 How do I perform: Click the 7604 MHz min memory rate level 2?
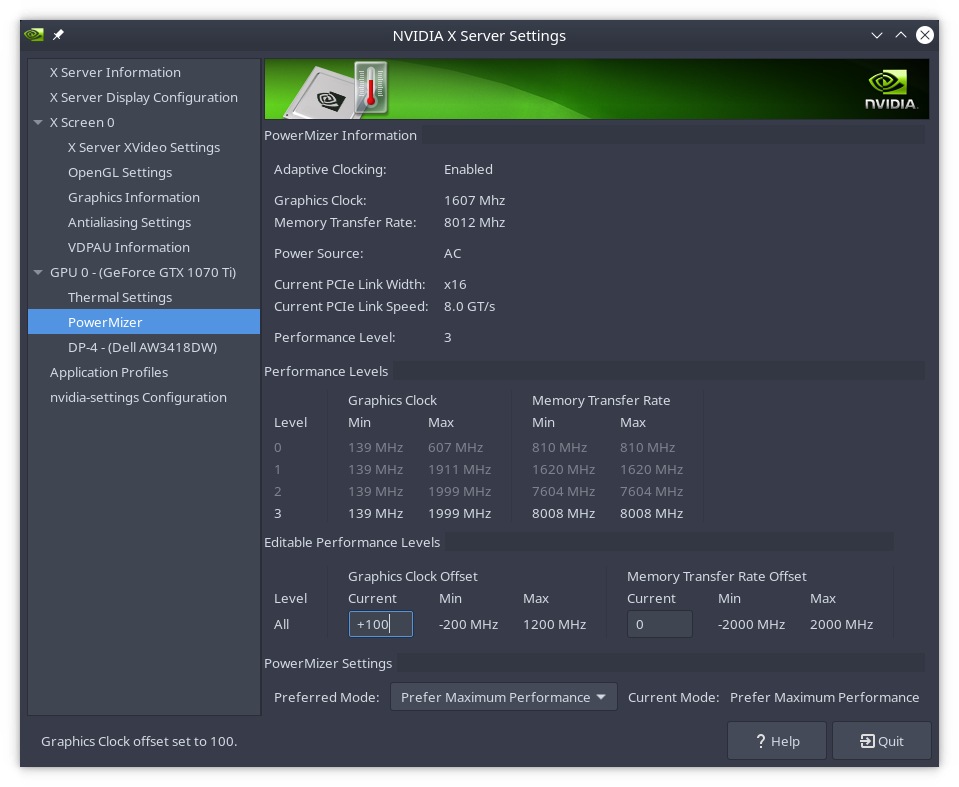click(563, 492)
